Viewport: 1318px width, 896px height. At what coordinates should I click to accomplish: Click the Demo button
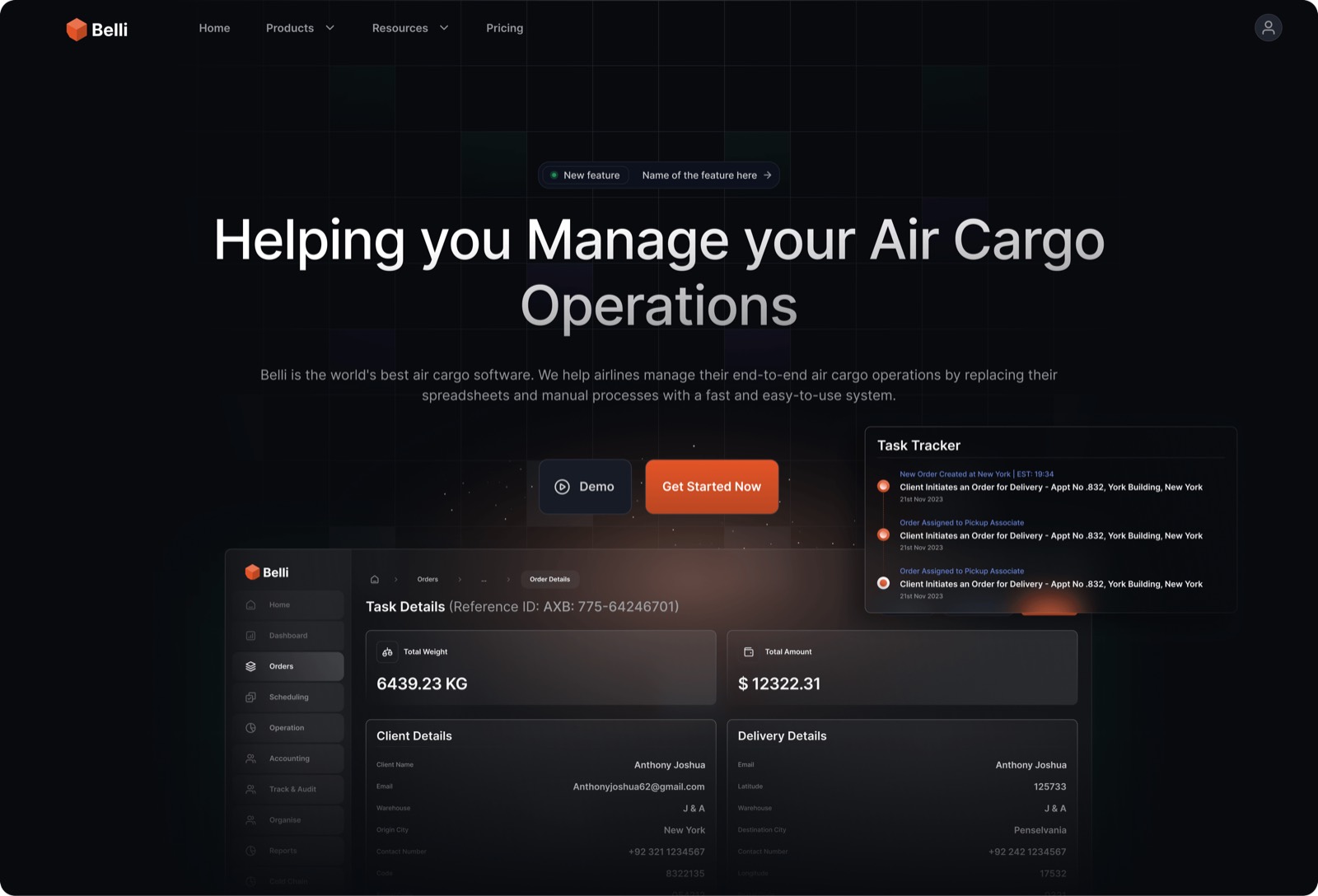tap(585, 487)
